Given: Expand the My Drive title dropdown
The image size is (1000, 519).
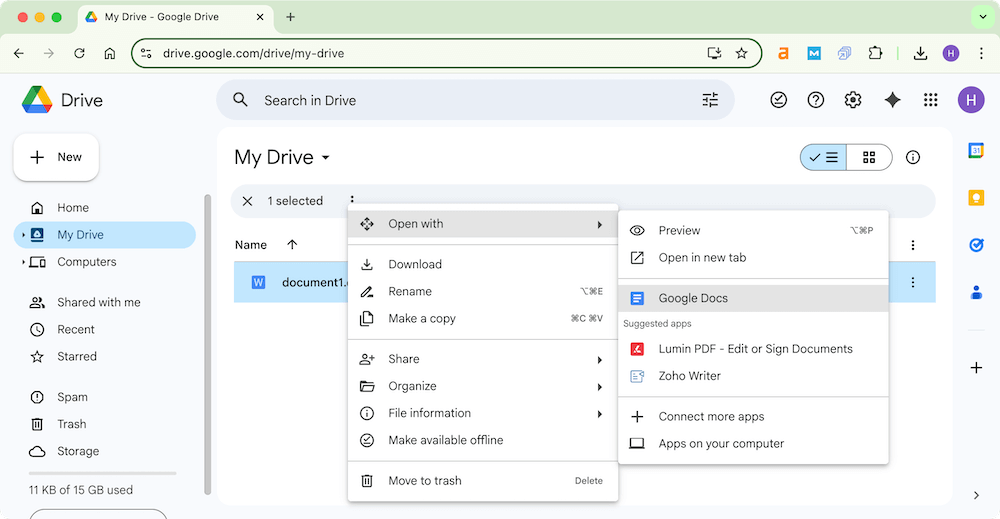Looking at the screenshot, I should tap(325, 158).
